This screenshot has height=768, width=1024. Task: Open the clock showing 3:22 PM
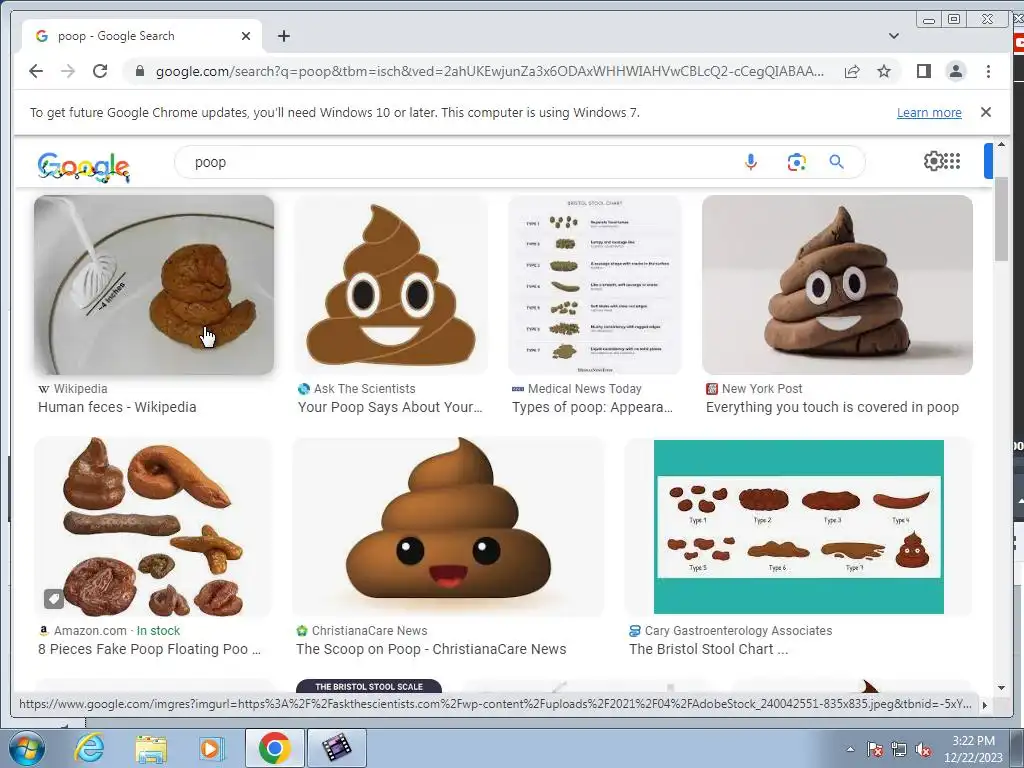[x=972, y=749]
